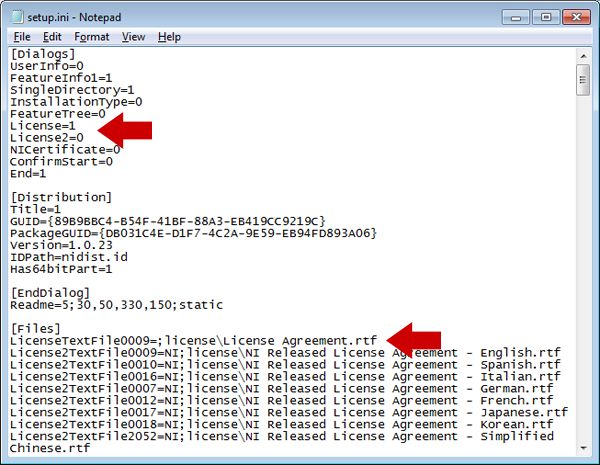This screenshot has height=465, width=600.
Task: Click the Notepad icon in title bar
Action: click(17, 17)
